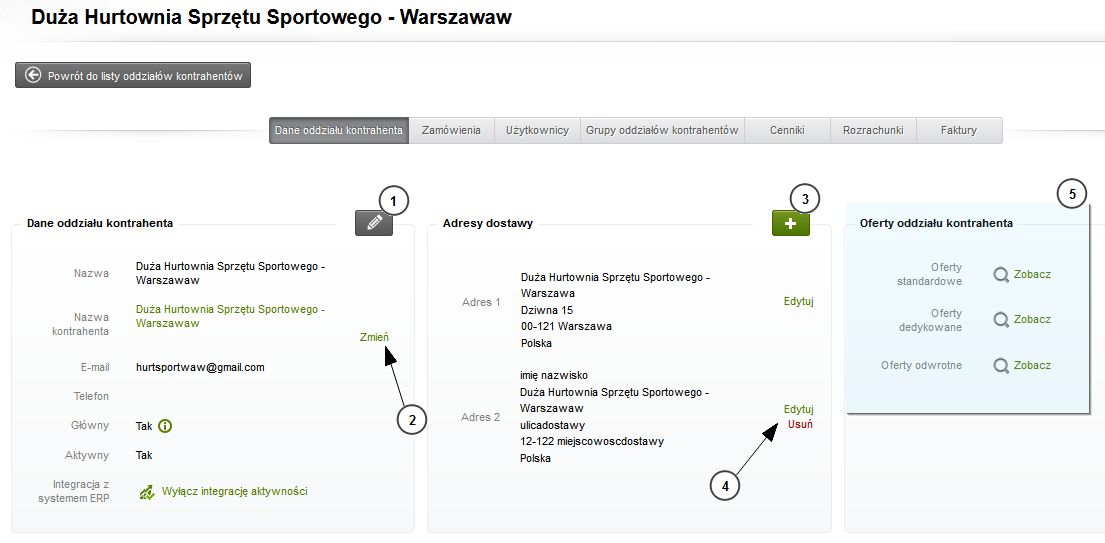This screenshot has width=1105, height=543.
Task: Delete Adres 2 using Usuń
Action: [799, 424]
